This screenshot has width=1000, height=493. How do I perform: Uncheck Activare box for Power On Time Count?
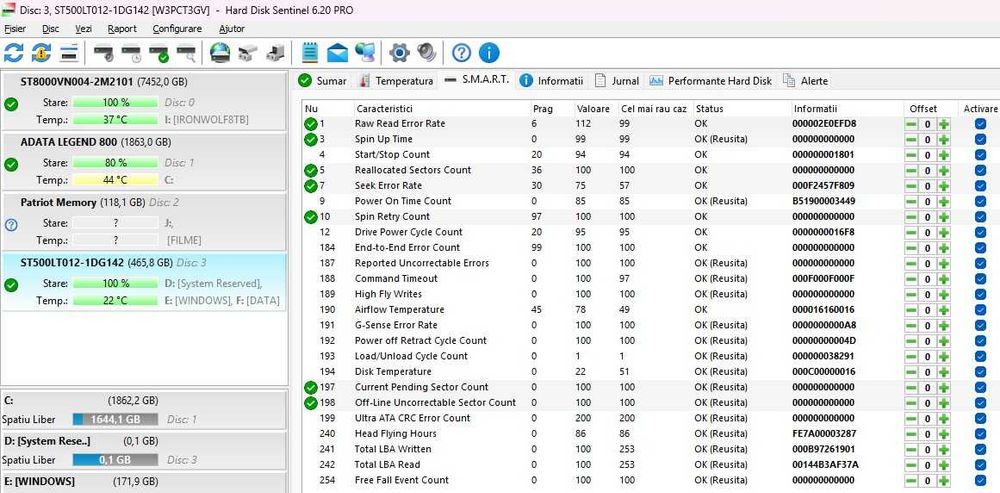[980, 202]
